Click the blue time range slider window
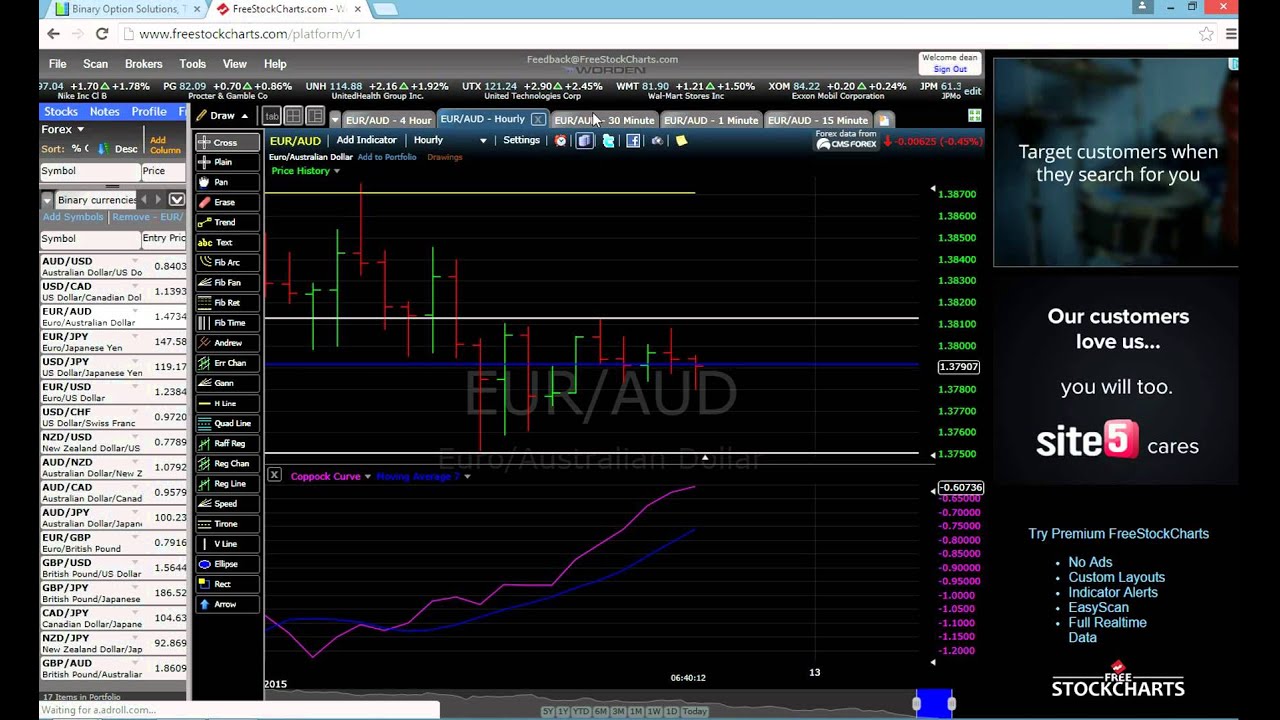The height and width of the screenshot is (720, 1280). (934, 704)
